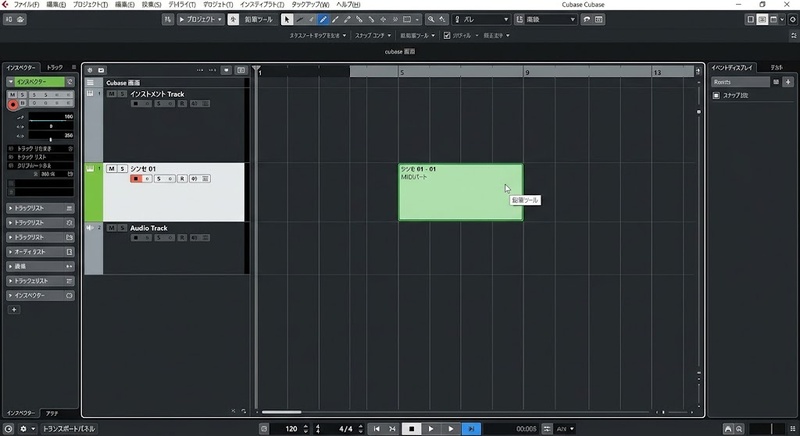Click the inspector volume slider showing 100
Screen dimensions: 800x436
tap(51, 117)
